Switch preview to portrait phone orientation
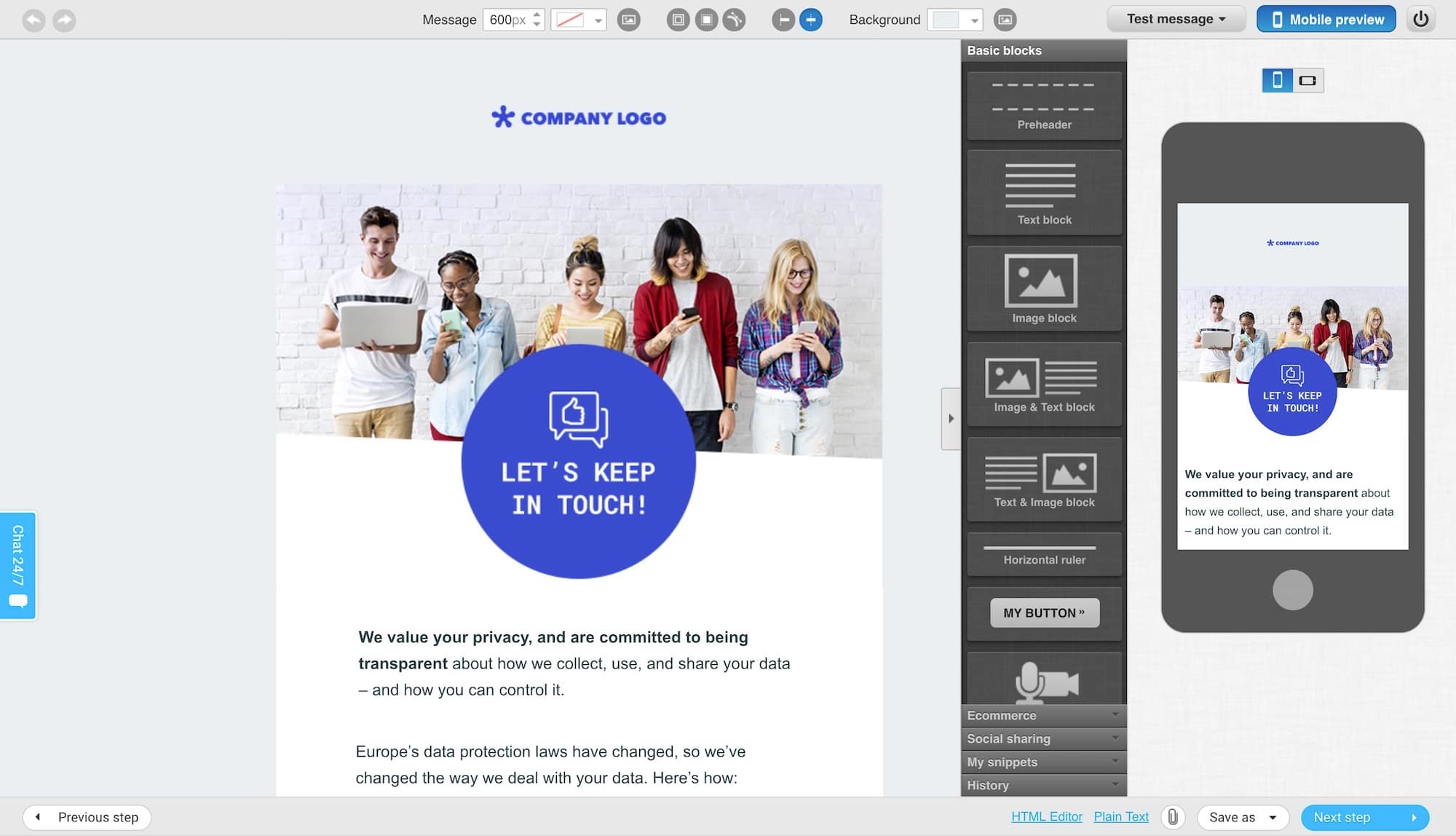1456x836 pixels. coord(1278,80)
